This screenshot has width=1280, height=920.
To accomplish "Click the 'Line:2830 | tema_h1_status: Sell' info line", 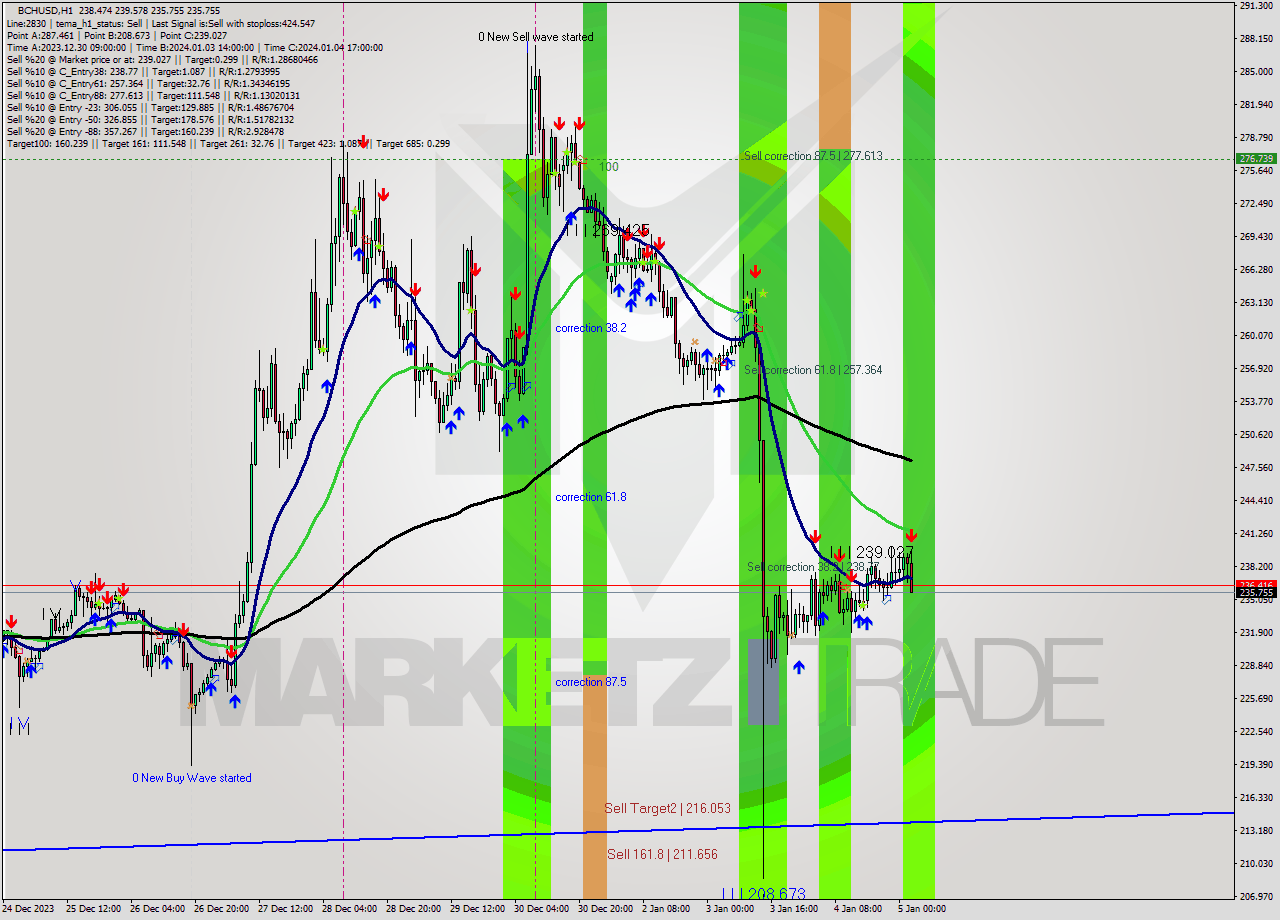I will coord(161,23).
